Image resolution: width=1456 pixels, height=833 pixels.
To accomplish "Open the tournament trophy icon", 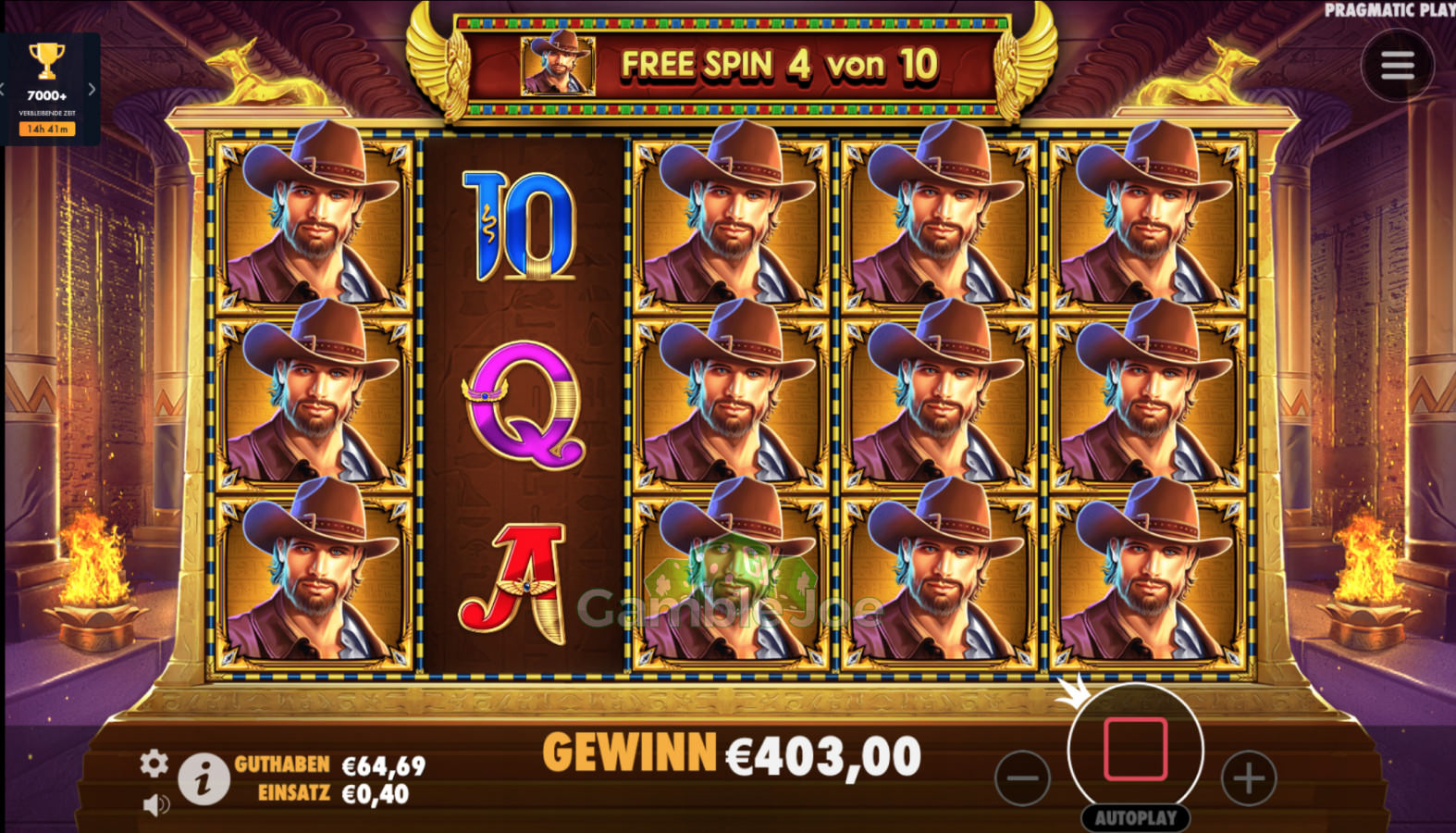I will (x=46, y=61).
